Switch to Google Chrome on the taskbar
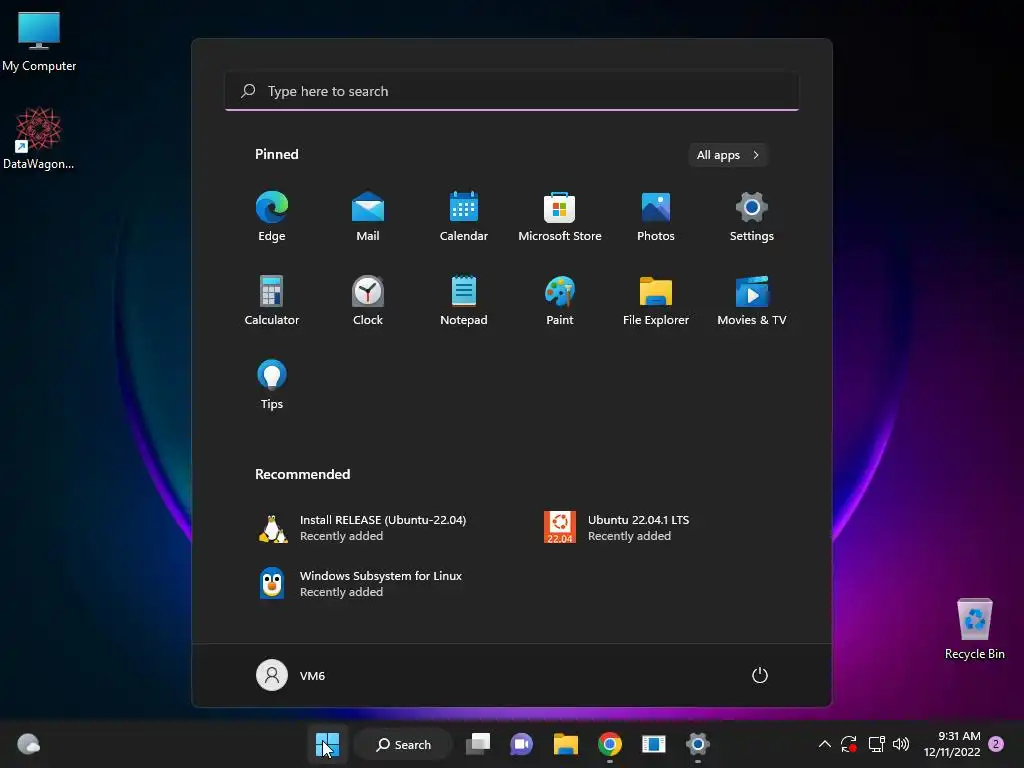Viewport: 1024px width, 768px height. [x=609, y=744]
